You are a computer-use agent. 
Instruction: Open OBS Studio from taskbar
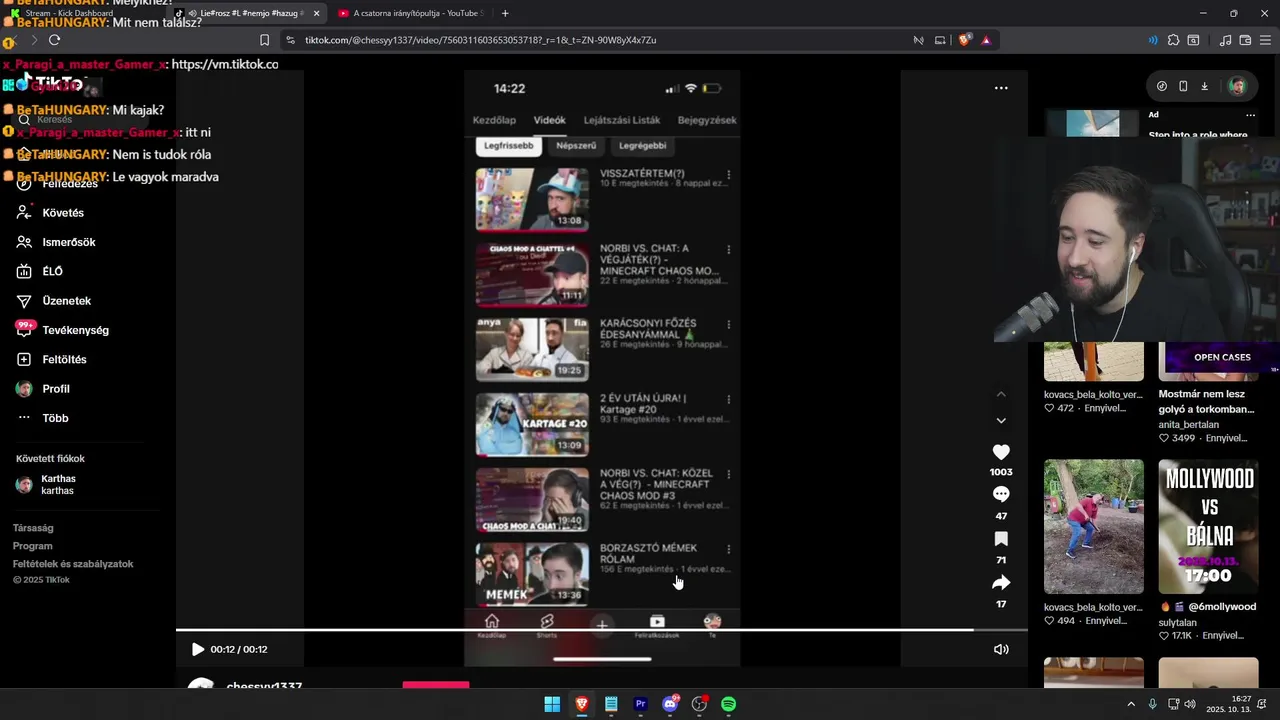coord(699,704)
